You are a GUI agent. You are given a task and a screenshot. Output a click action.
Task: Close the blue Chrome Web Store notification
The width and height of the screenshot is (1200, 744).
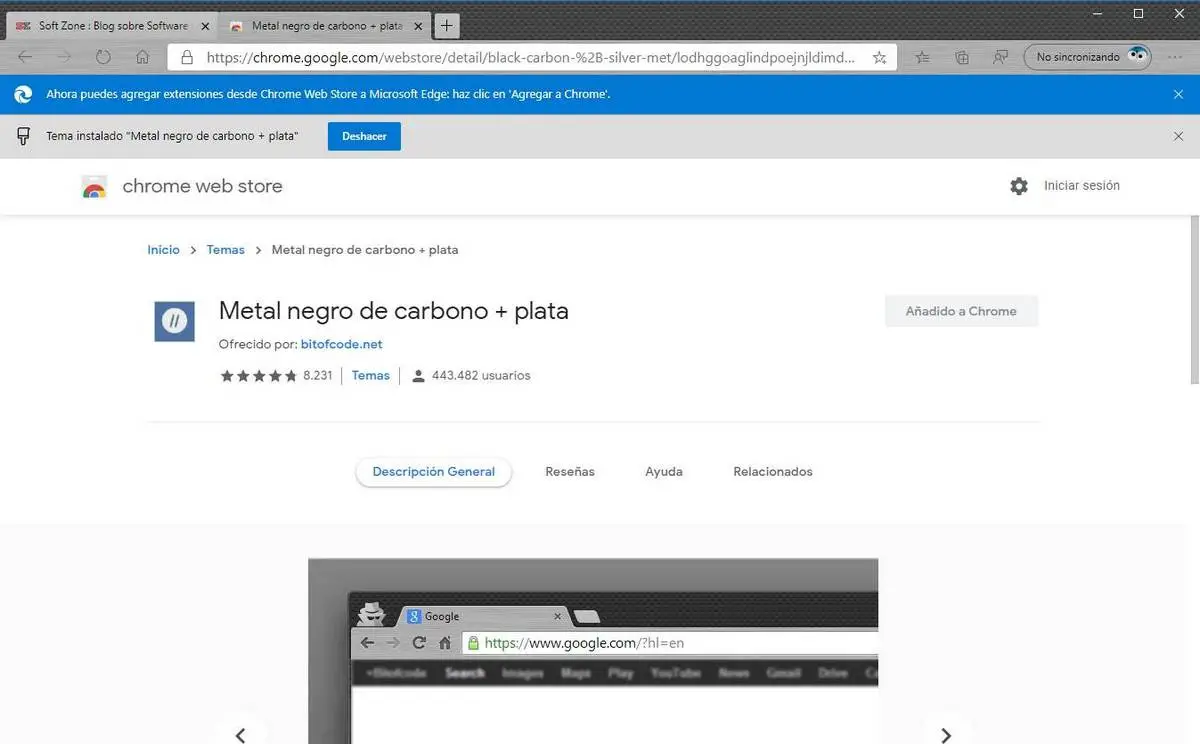point(1178,94)
